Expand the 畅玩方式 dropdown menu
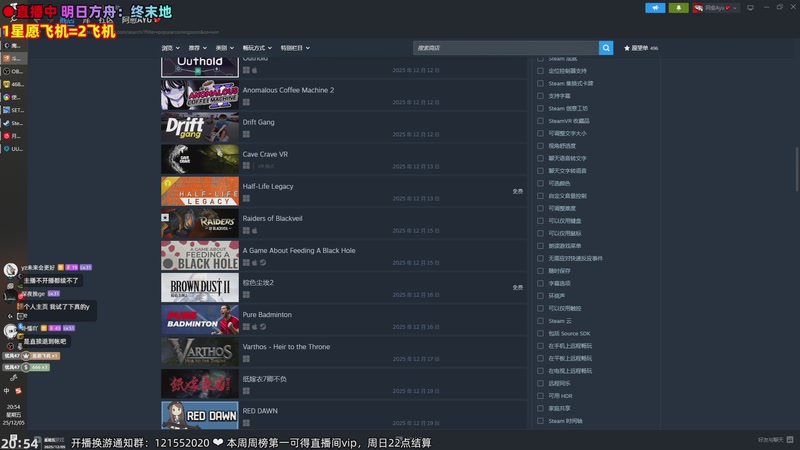 [x=257, y=48]
